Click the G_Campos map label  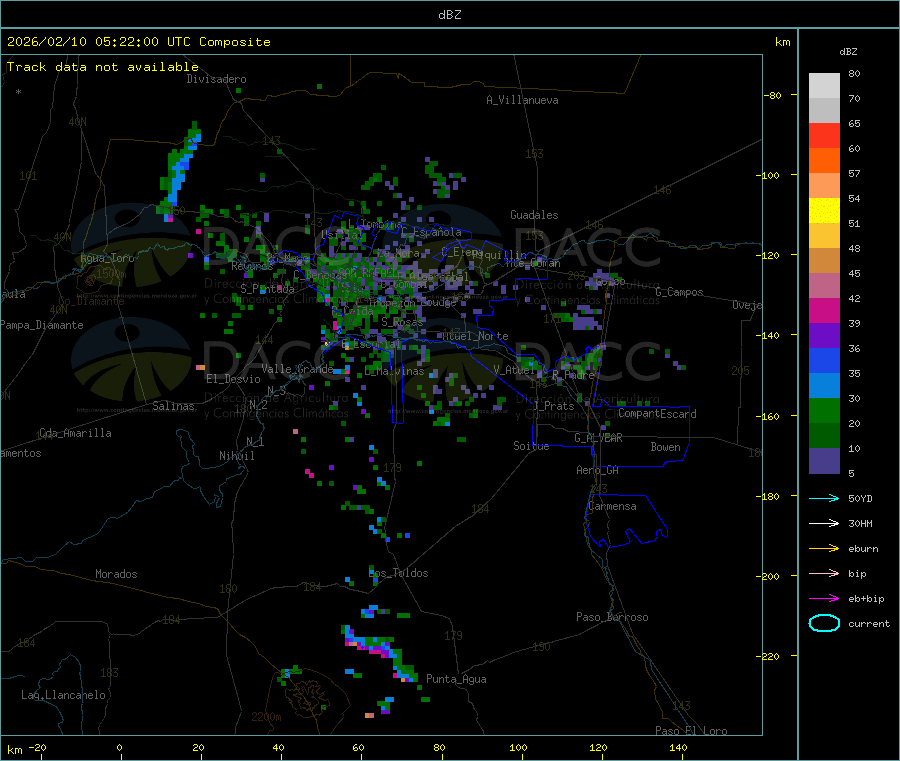680,292
